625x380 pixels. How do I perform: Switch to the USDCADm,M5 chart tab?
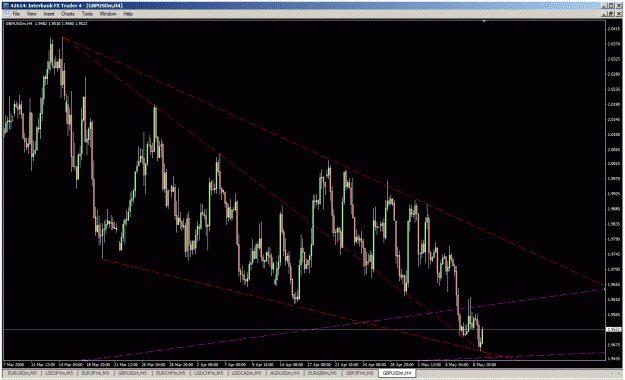(246, 373)
